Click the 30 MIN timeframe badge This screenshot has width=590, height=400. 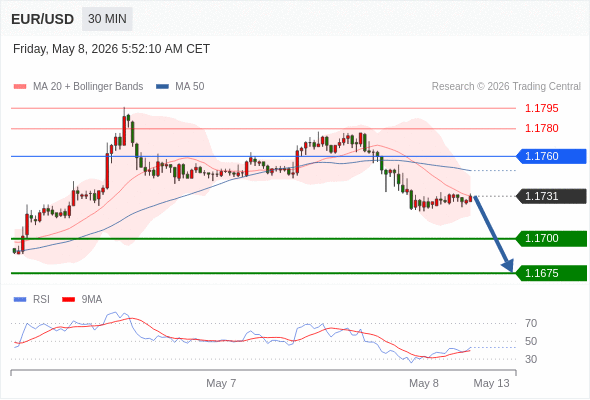(107, 19)
